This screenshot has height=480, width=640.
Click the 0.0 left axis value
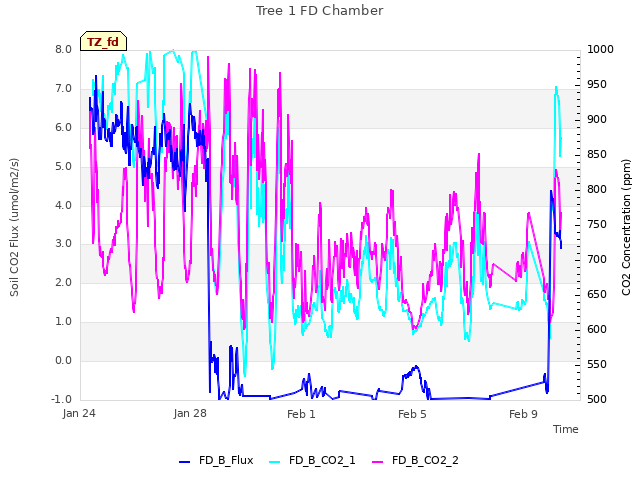[64, 360]
